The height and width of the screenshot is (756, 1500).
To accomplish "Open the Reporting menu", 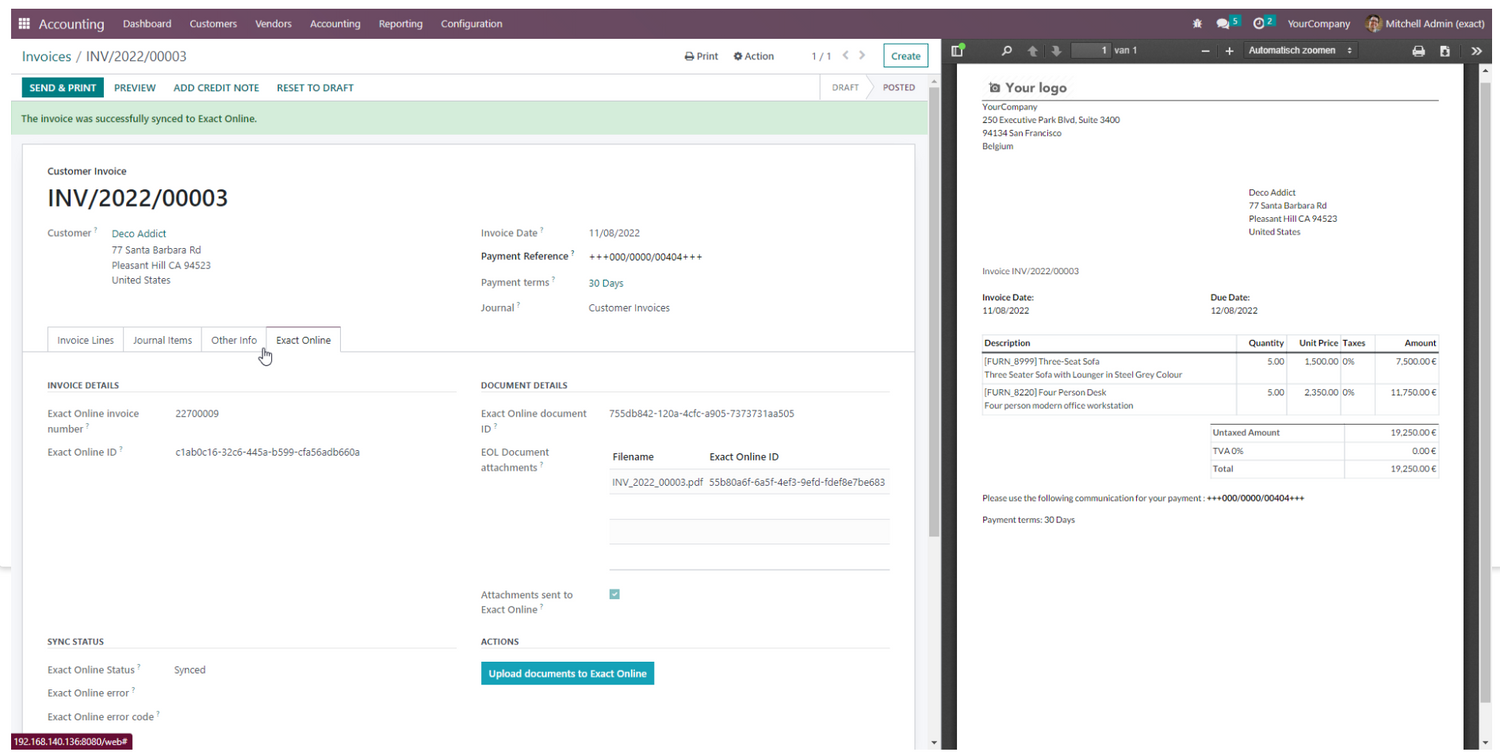I will tap(400, 24).
